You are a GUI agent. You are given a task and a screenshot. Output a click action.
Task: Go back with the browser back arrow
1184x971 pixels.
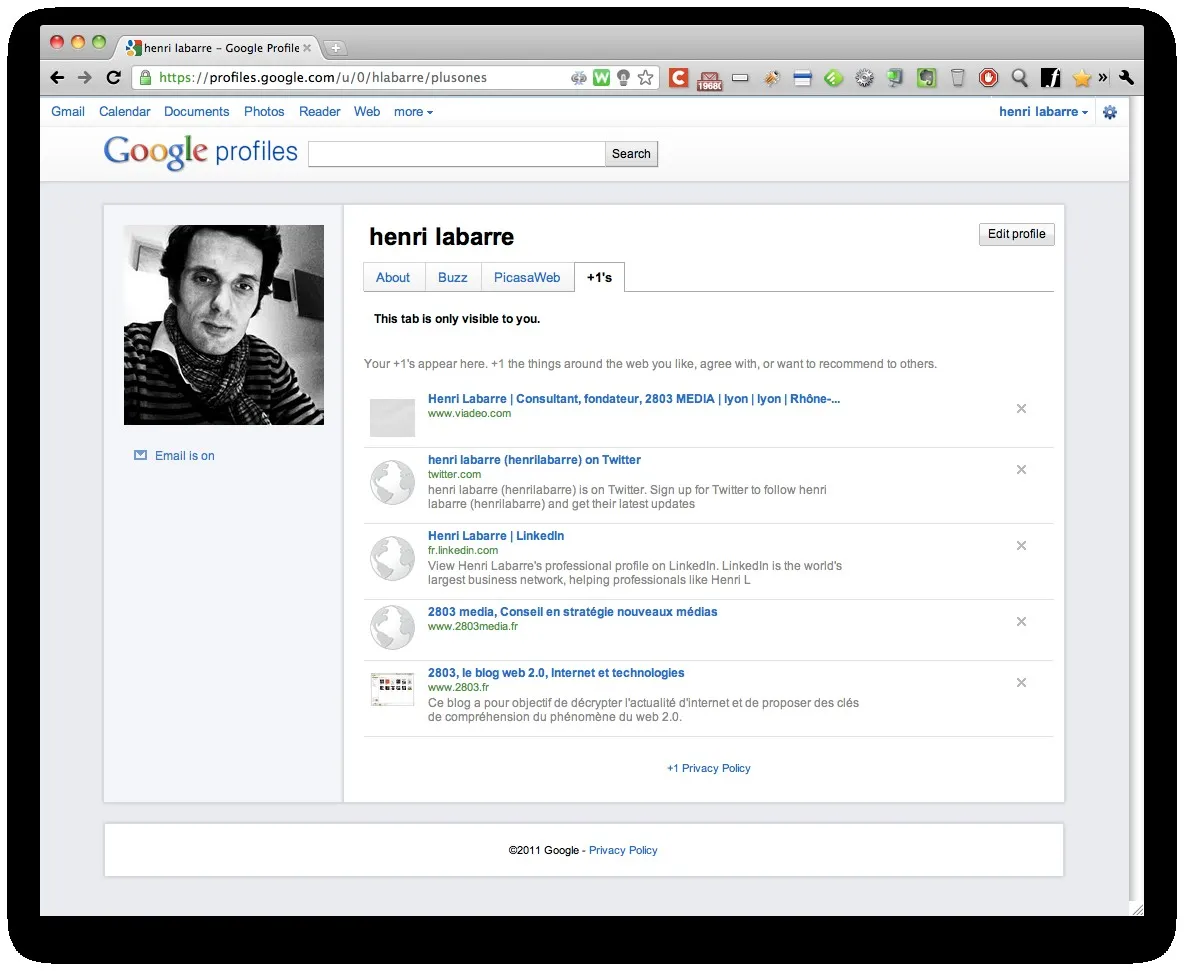(x=57, y=78)
